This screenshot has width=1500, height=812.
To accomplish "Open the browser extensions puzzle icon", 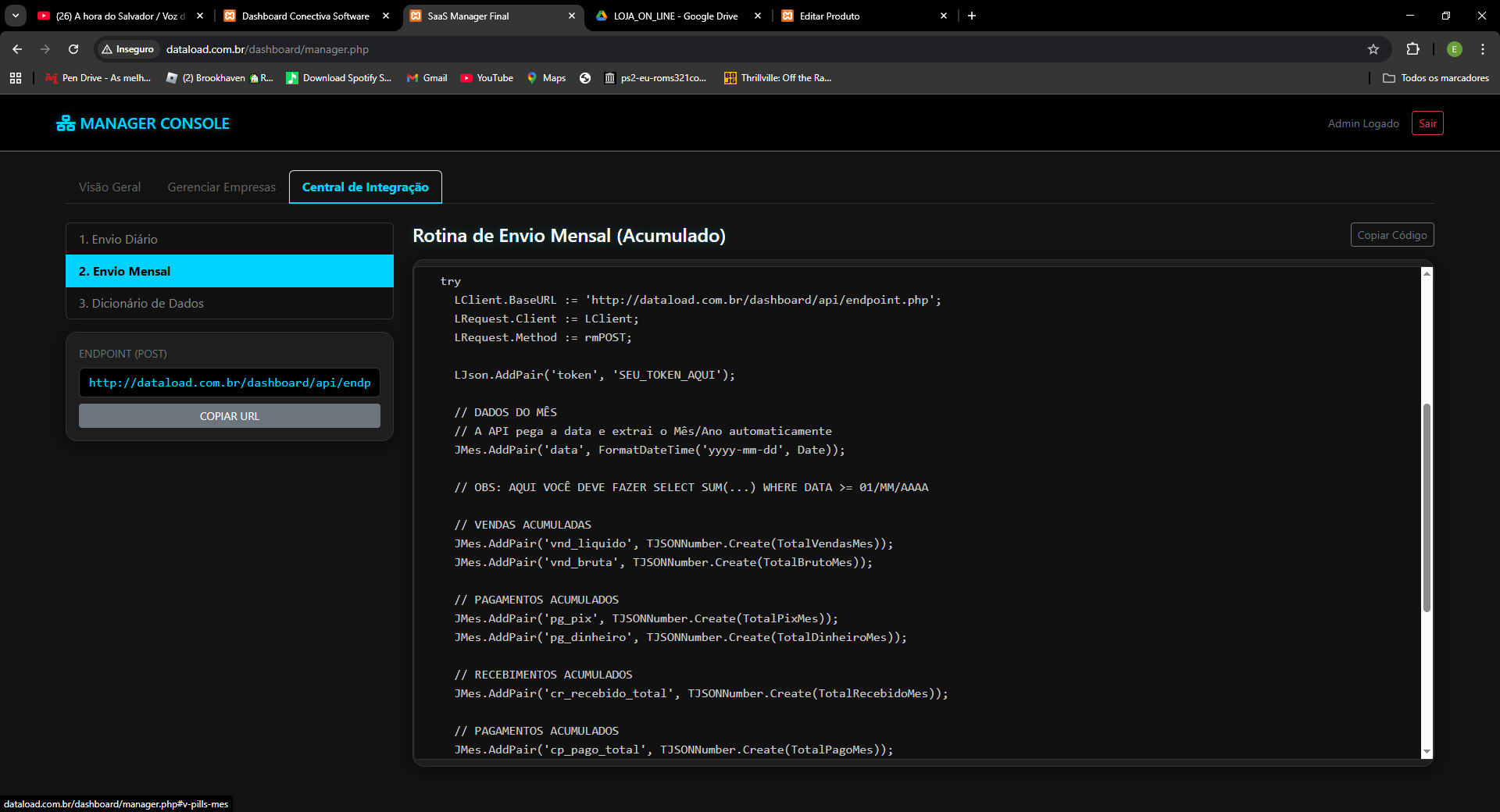I will [1412, 49].
